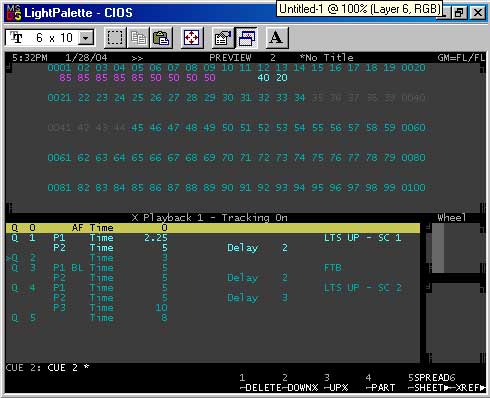Image resolution: width=490 pixels, height=398 pixels.
Task: Toggle full screen with red arrows icon
Action: (192, 38)
